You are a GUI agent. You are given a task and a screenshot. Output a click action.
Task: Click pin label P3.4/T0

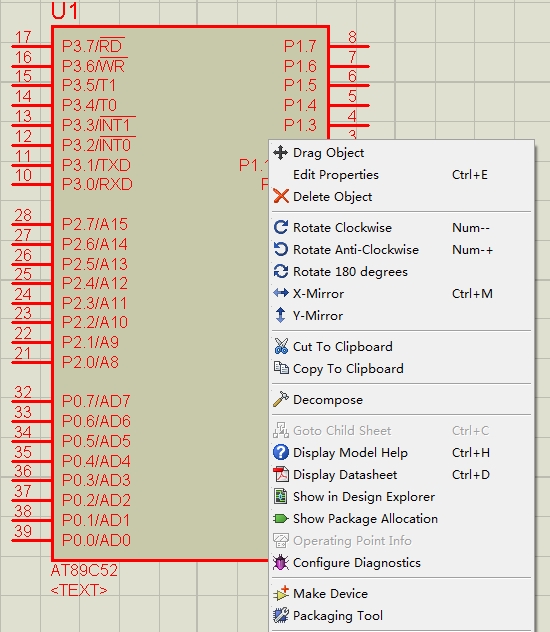(89, 105)
